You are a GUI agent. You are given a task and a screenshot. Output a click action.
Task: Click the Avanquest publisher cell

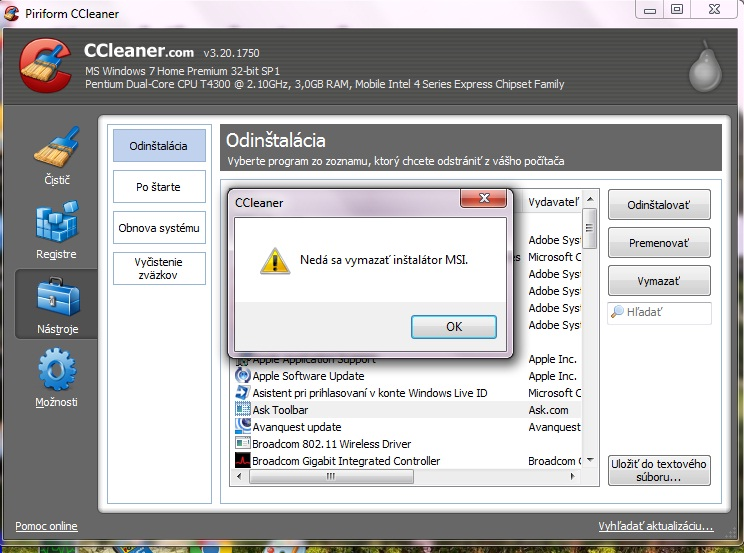coord(554,427)
